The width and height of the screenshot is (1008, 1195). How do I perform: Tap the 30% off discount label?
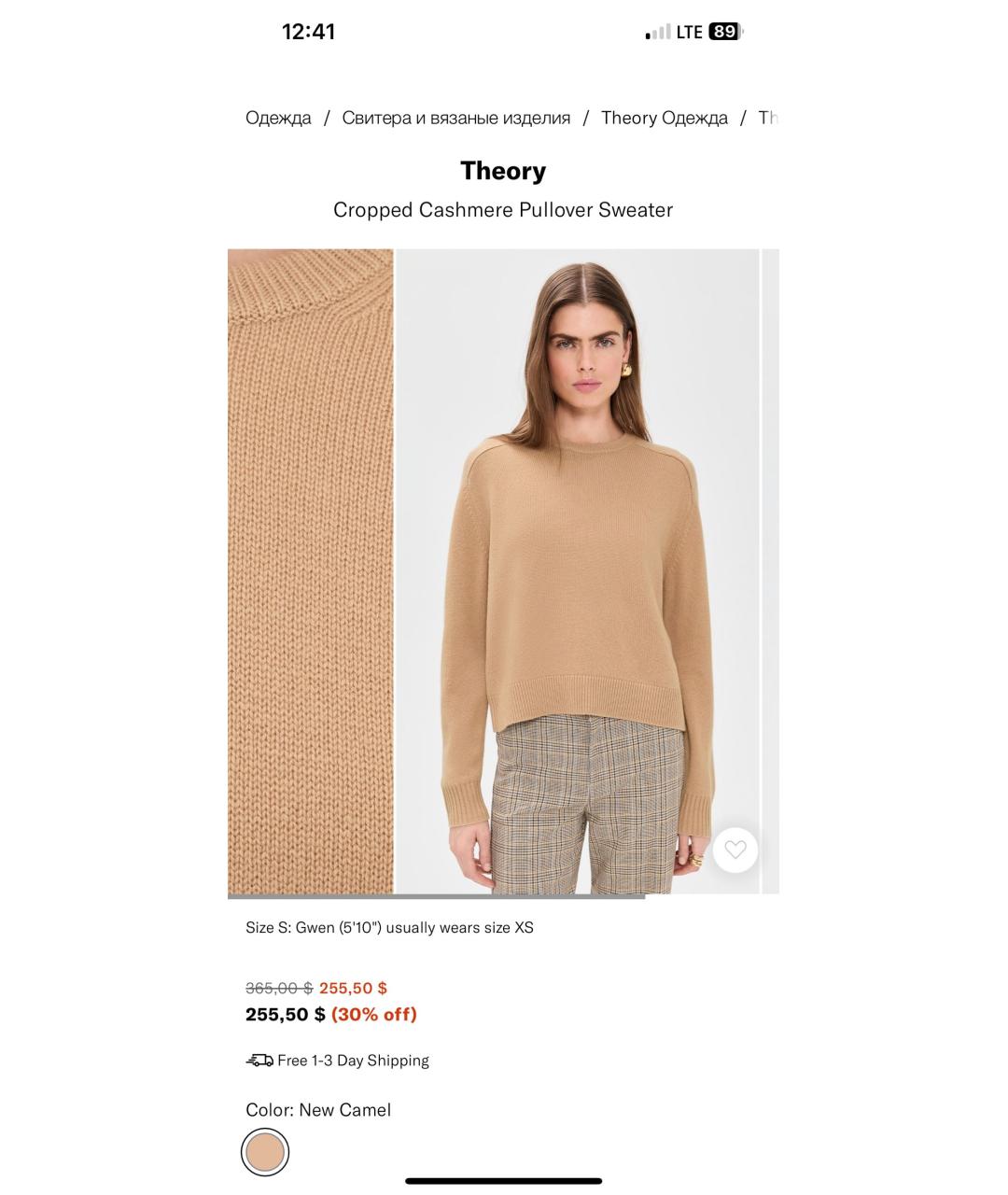(374, 1014)
